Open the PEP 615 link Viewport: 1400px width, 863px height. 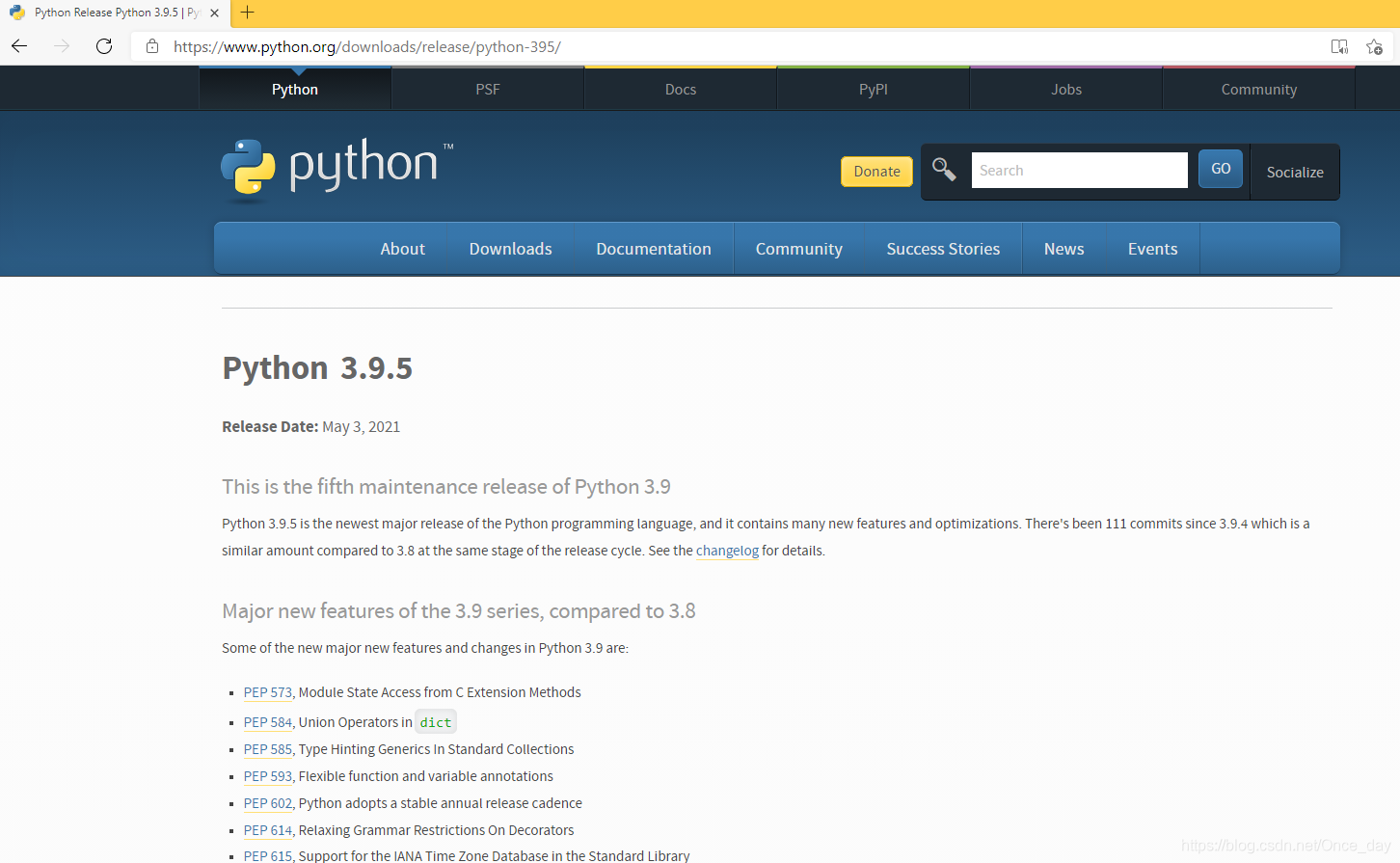(267, 855)
